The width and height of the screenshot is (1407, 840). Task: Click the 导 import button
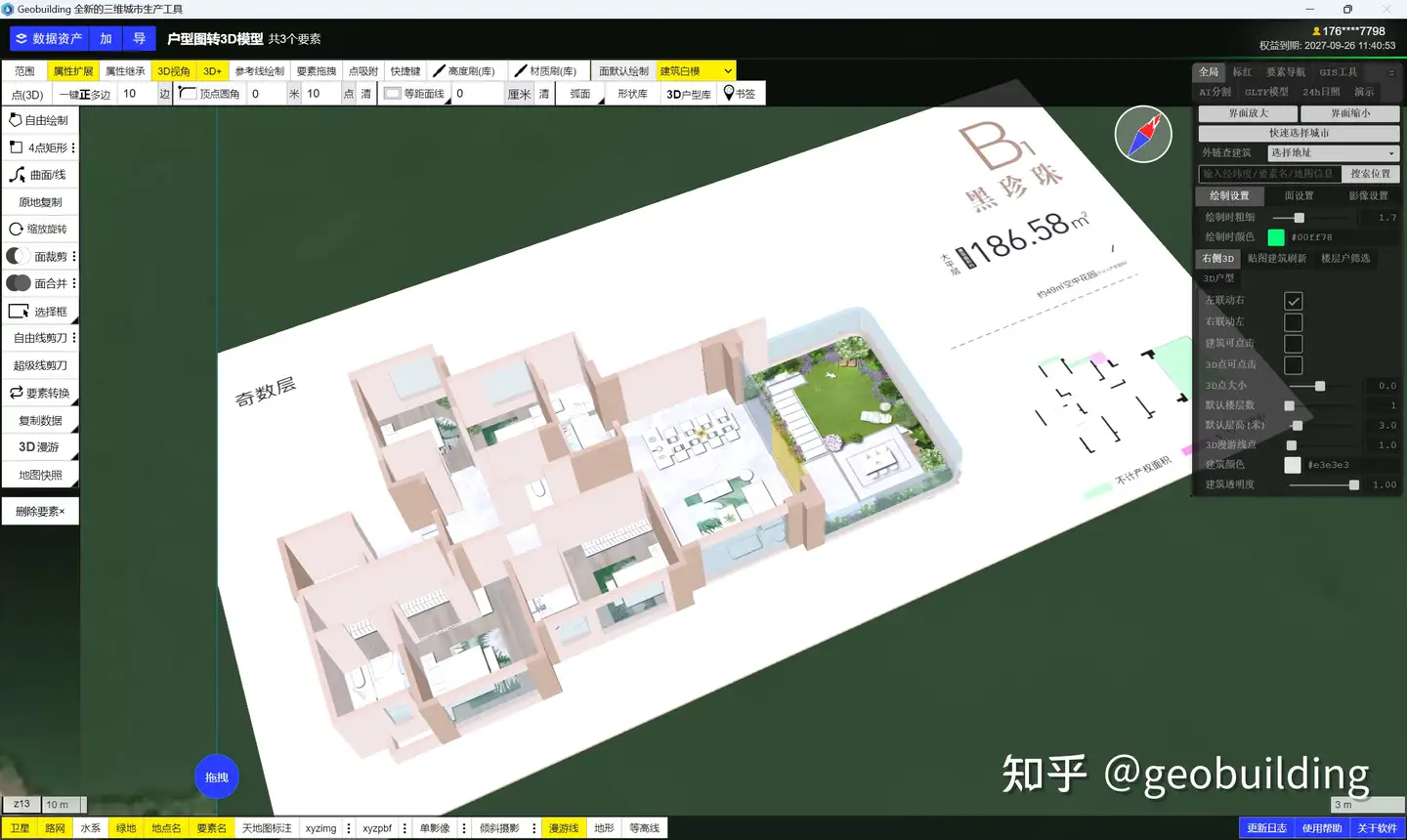pos(140,39)
